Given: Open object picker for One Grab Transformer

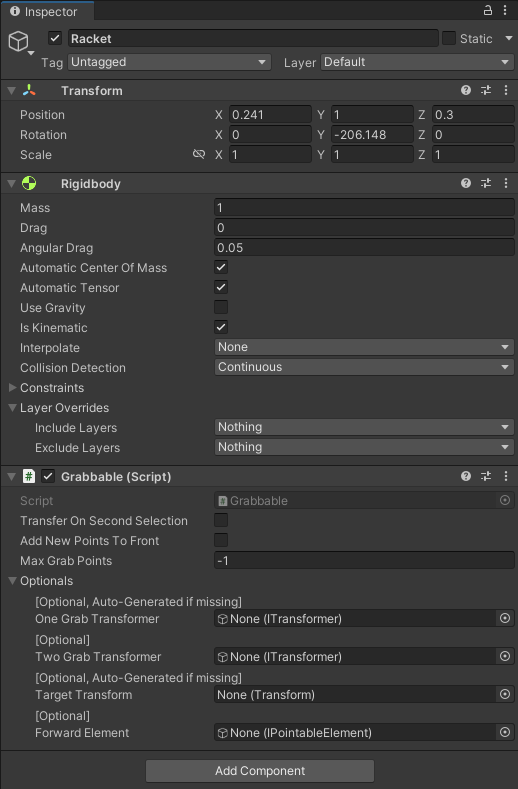Looking at the screenshot, I should pyautogui.click(x=505, y=618).
